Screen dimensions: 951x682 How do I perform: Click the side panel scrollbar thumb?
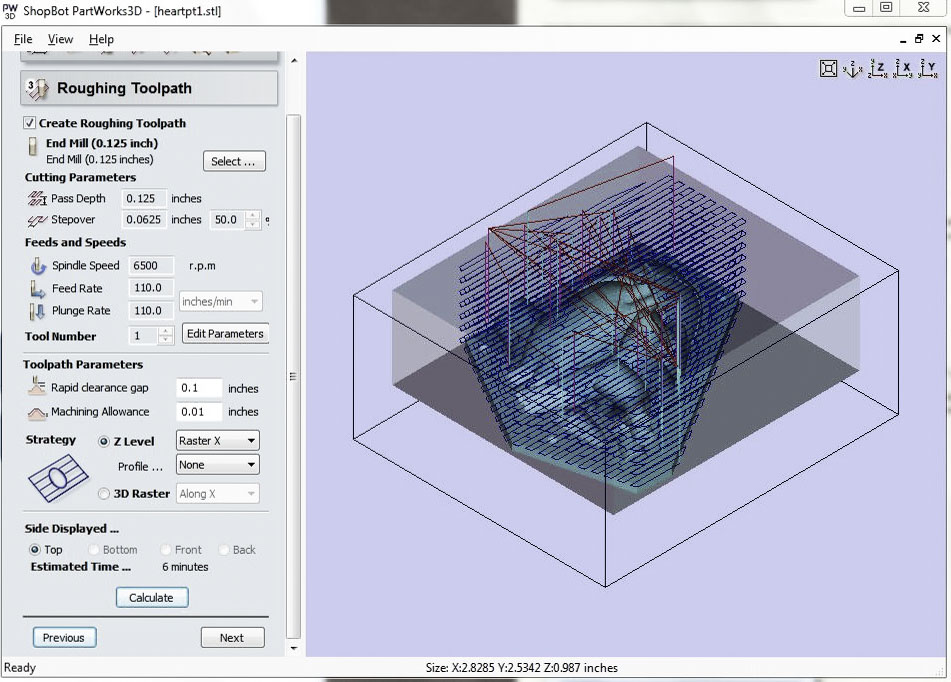(x=294, y=376)
